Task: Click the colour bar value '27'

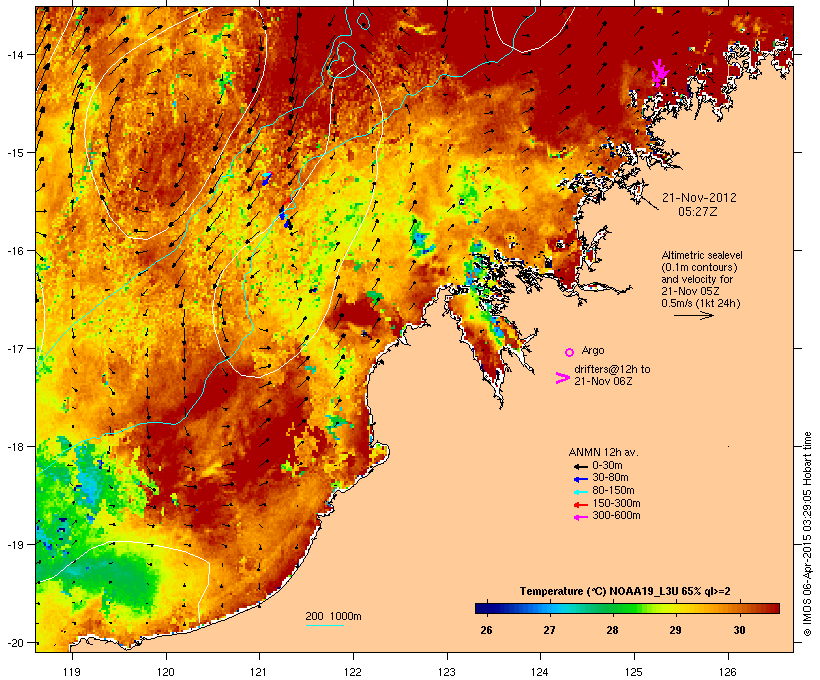Action: click(x=549, y=630)
